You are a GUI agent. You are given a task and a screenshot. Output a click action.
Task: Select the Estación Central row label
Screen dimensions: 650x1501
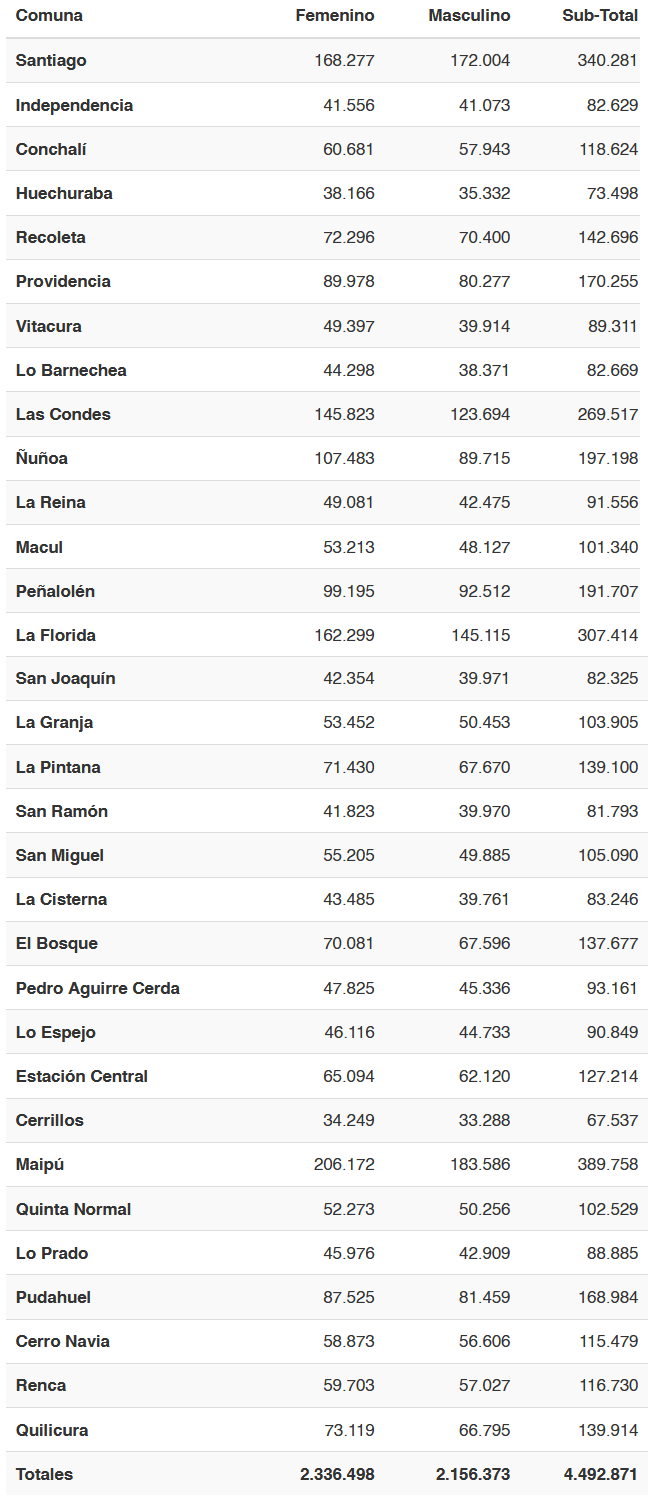82,1076
